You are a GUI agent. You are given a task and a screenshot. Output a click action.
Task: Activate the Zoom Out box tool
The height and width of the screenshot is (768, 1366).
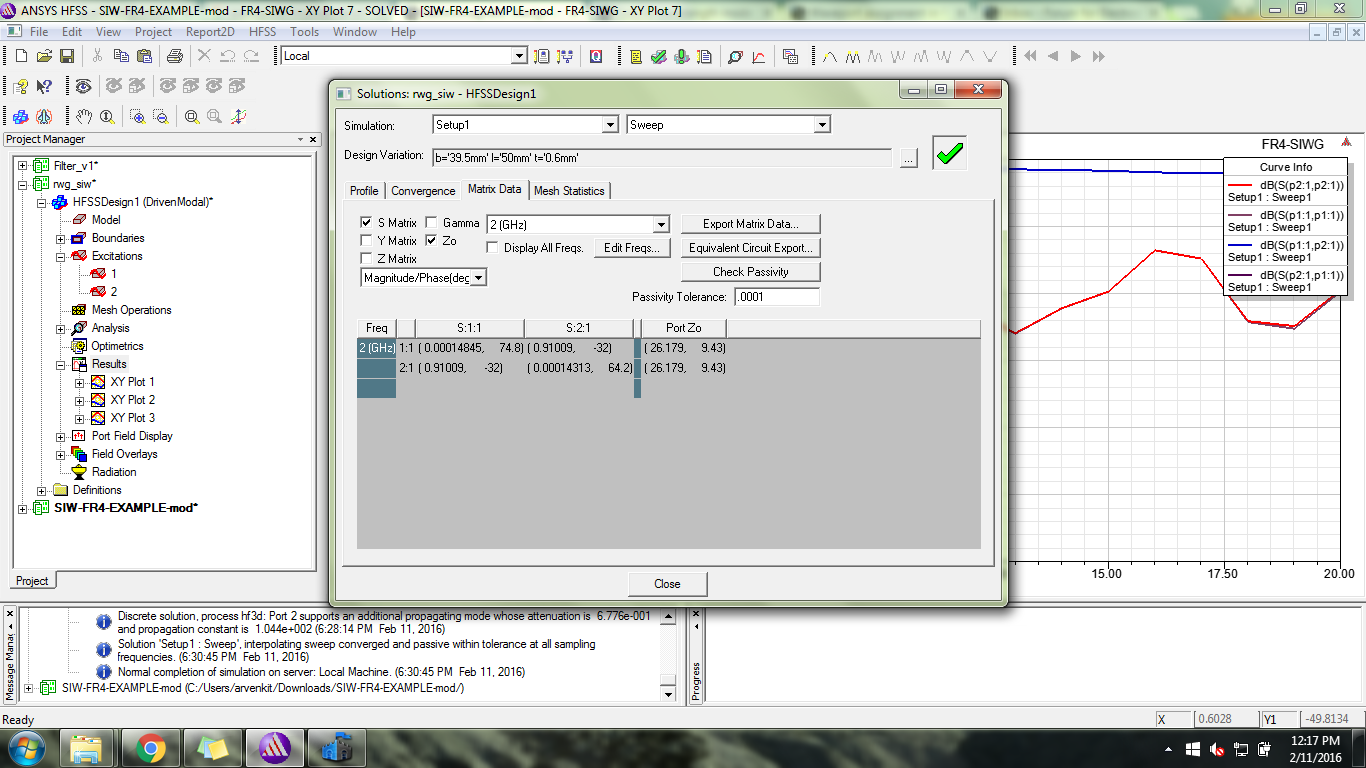[160, 117]
